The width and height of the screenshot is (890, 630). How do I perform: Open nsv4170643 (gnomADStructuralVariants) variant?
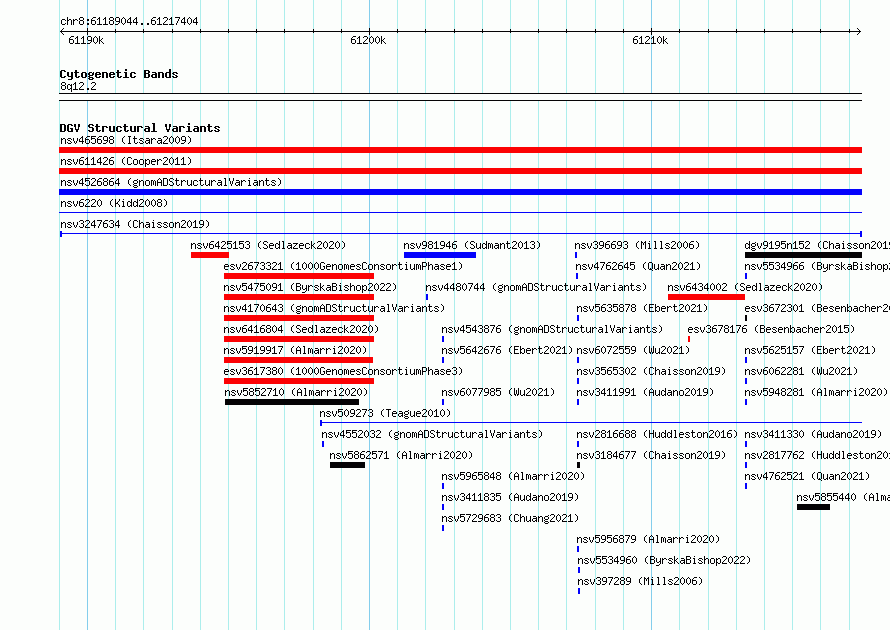(334, 308)
